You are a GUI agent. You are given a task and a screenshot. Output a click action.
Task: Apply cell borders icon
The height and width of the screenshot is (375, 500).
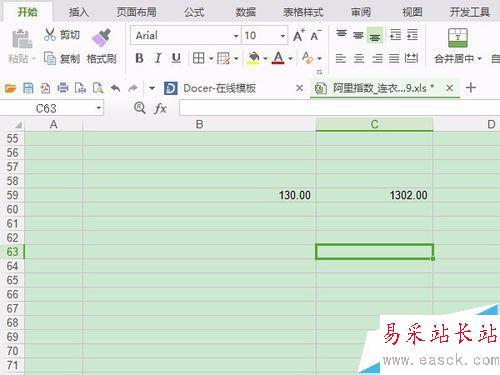coord(199,58)
